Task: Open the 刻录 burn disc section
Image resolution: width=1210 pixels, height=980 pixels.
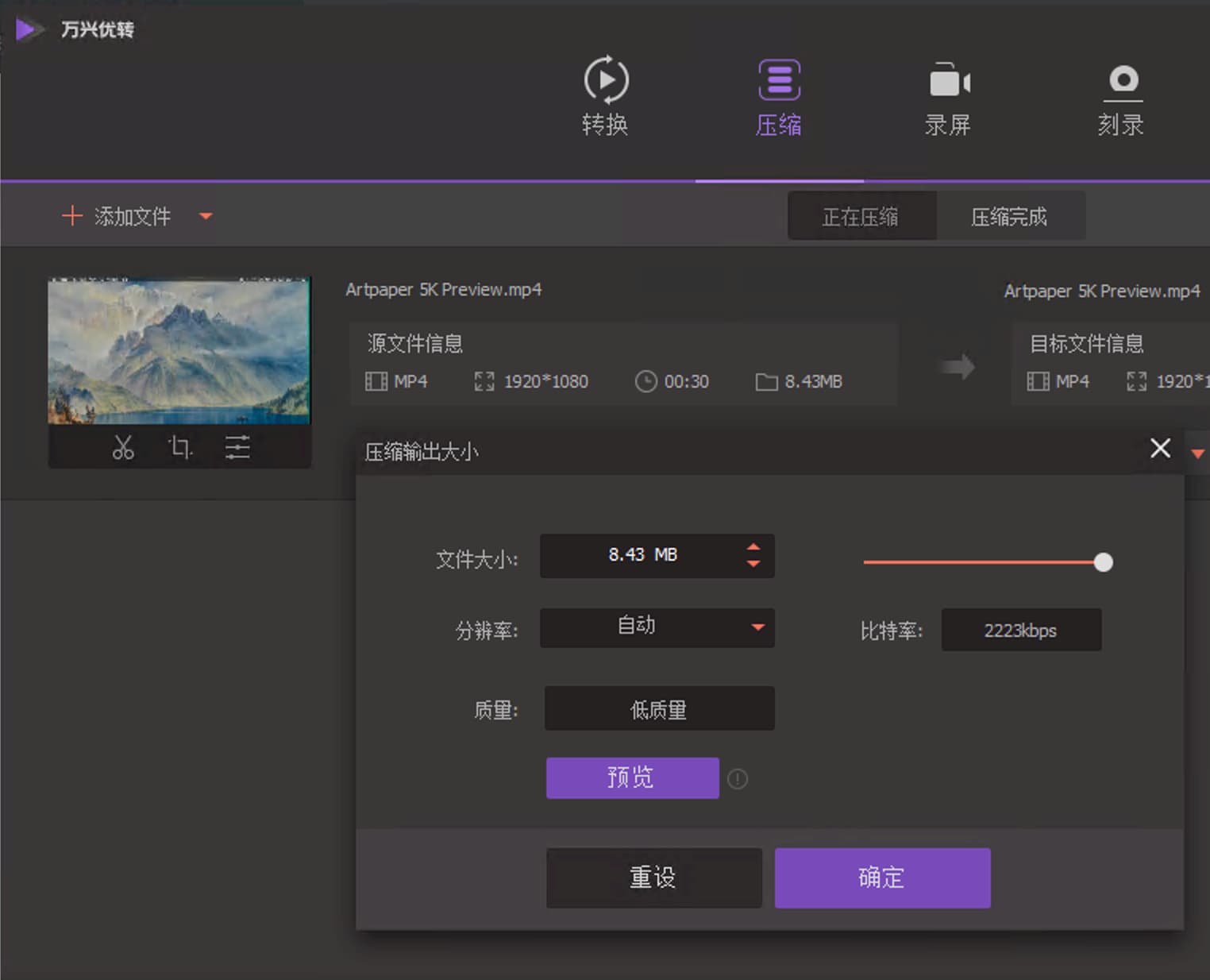Action: 1122,99
